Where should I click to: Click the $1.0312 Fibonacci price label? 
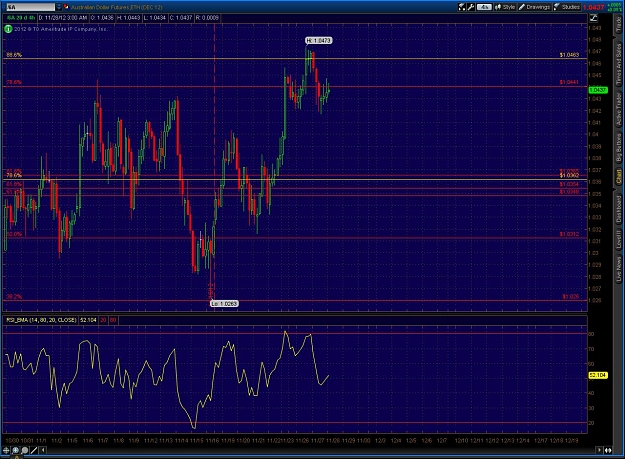pyautogui.click(x=569, y=234)
